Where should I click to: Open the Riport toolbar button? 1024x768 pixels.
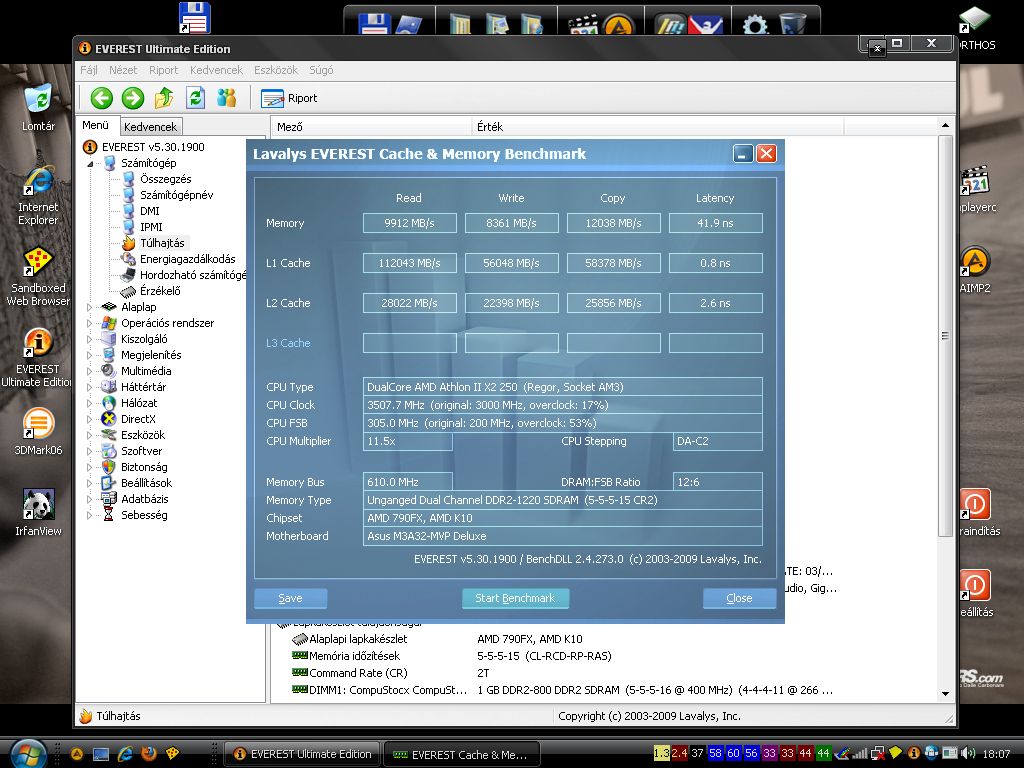coord(289,98)
